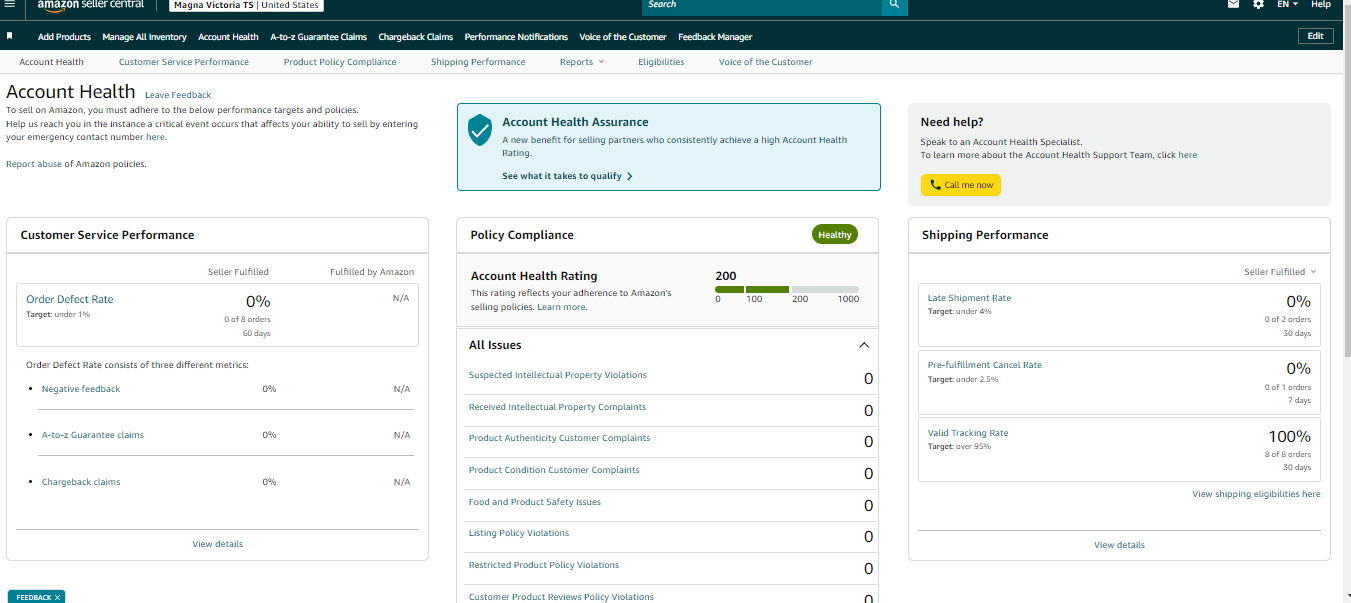Screen dimensions: 1351x603
Task: Click the Call me now button
Action: (x=961, y=185)
